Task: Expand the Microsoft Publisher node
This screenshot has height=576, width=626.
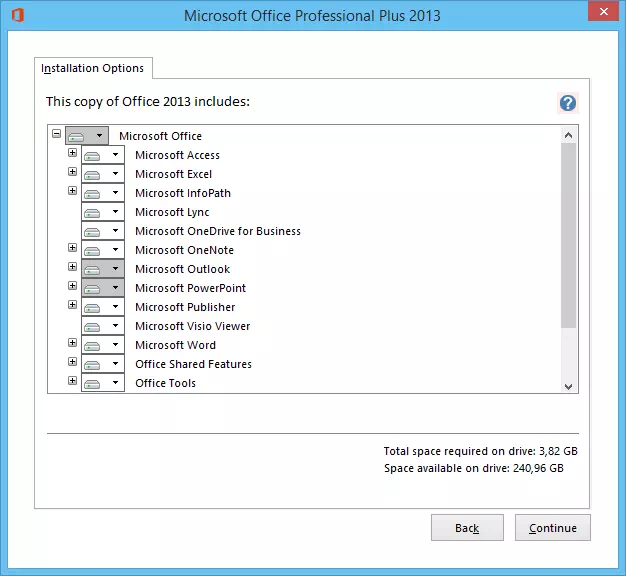Action: click(x=72, y=305)
